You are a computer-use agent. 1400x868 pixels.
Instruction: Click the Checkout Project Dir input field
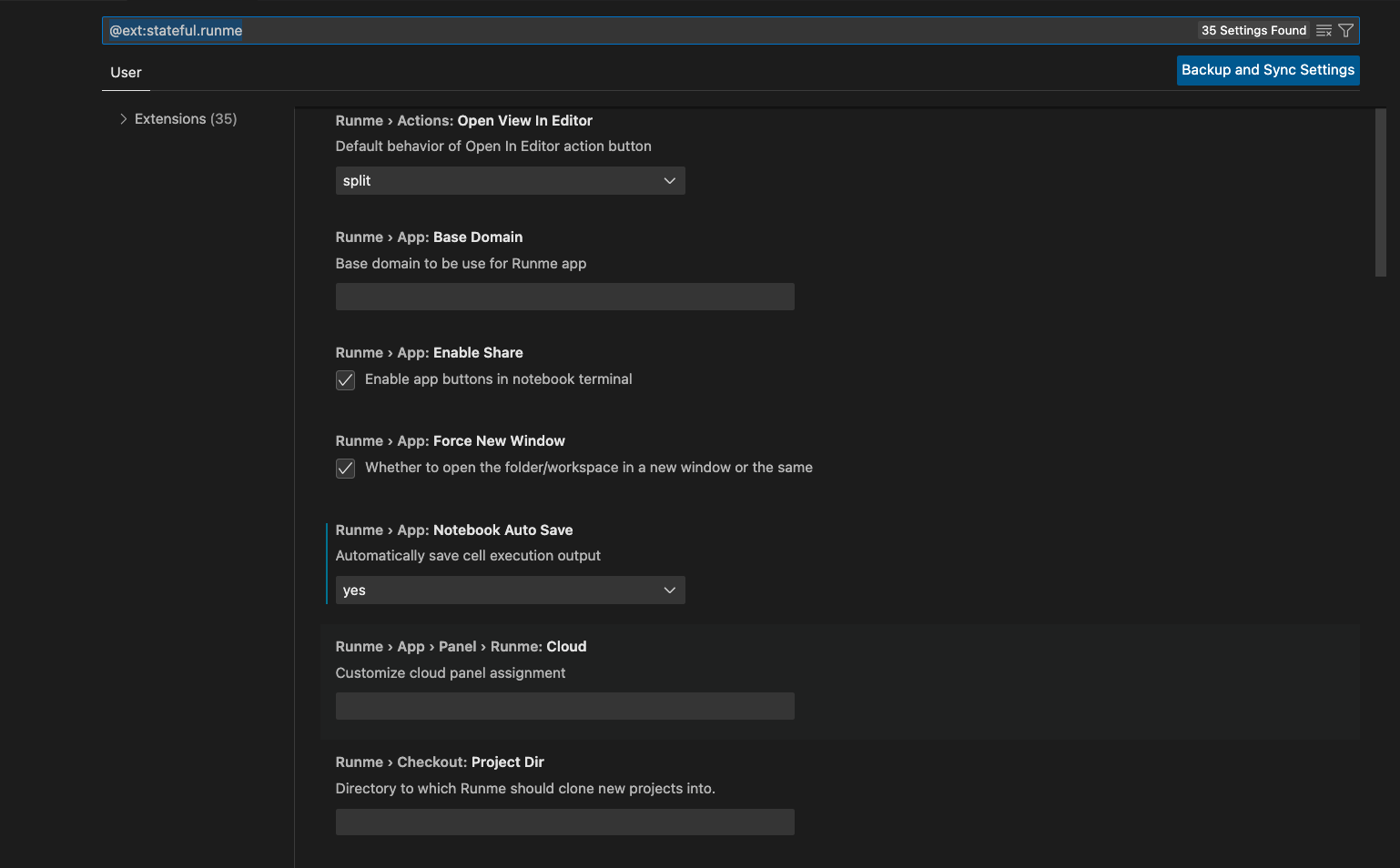pos(564,823)
